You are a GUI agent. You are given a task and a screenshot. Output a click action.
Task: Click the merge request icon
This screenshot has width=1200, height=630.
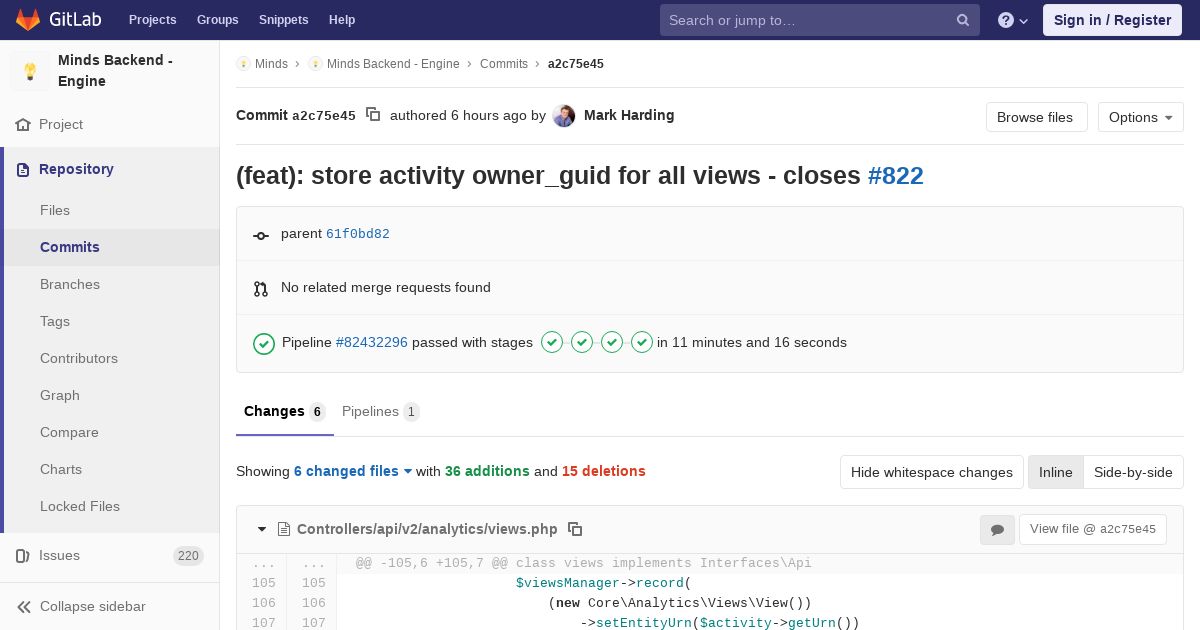point(261,289)
